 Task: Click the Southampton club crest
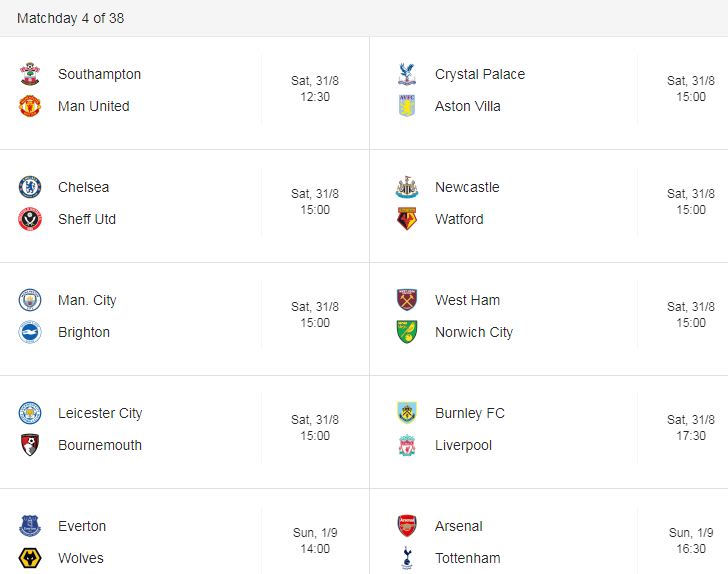coord(30,74)
